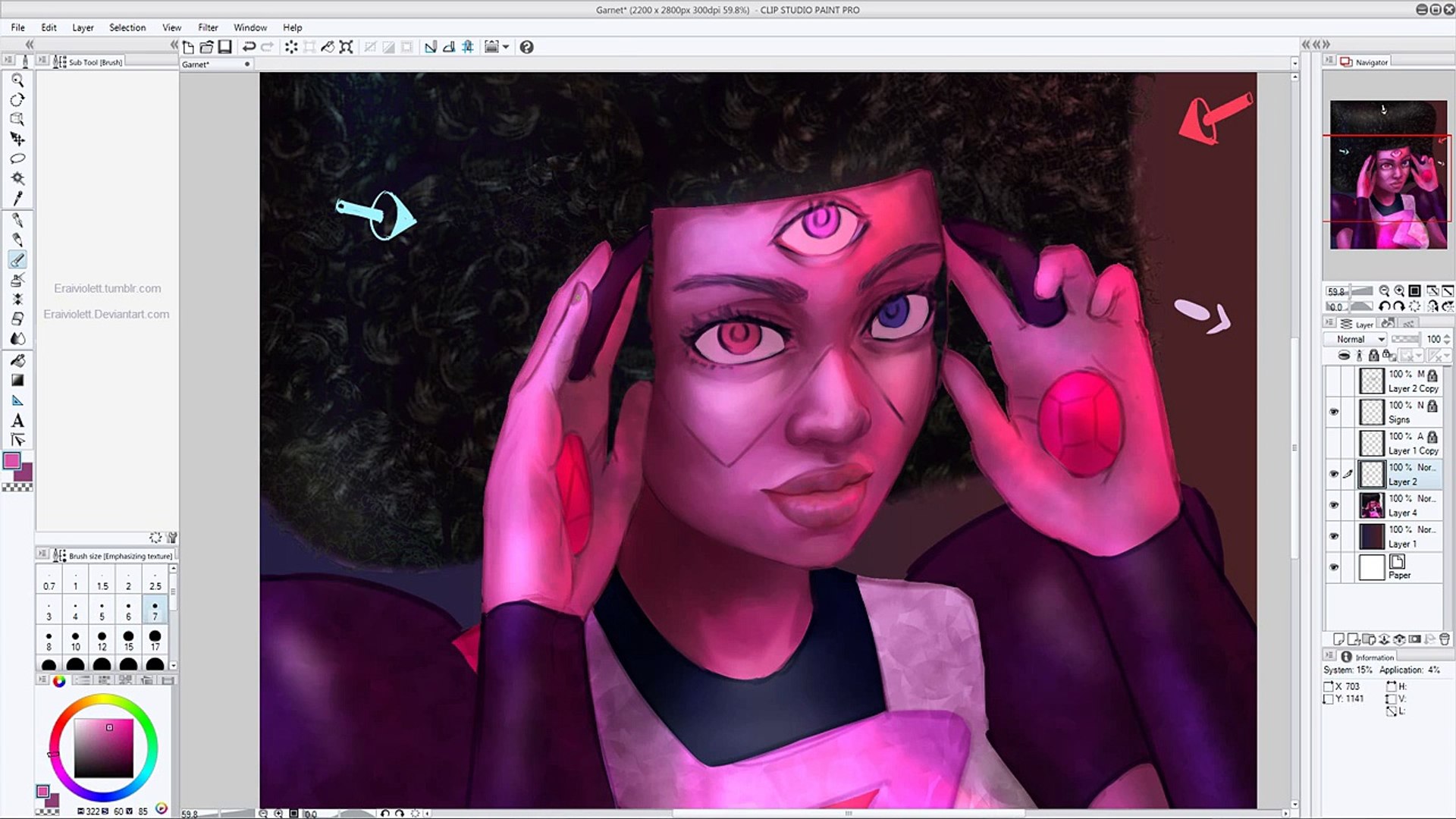Click the Save icon in toolbar
1456x819 pixels.
[225, 47]
